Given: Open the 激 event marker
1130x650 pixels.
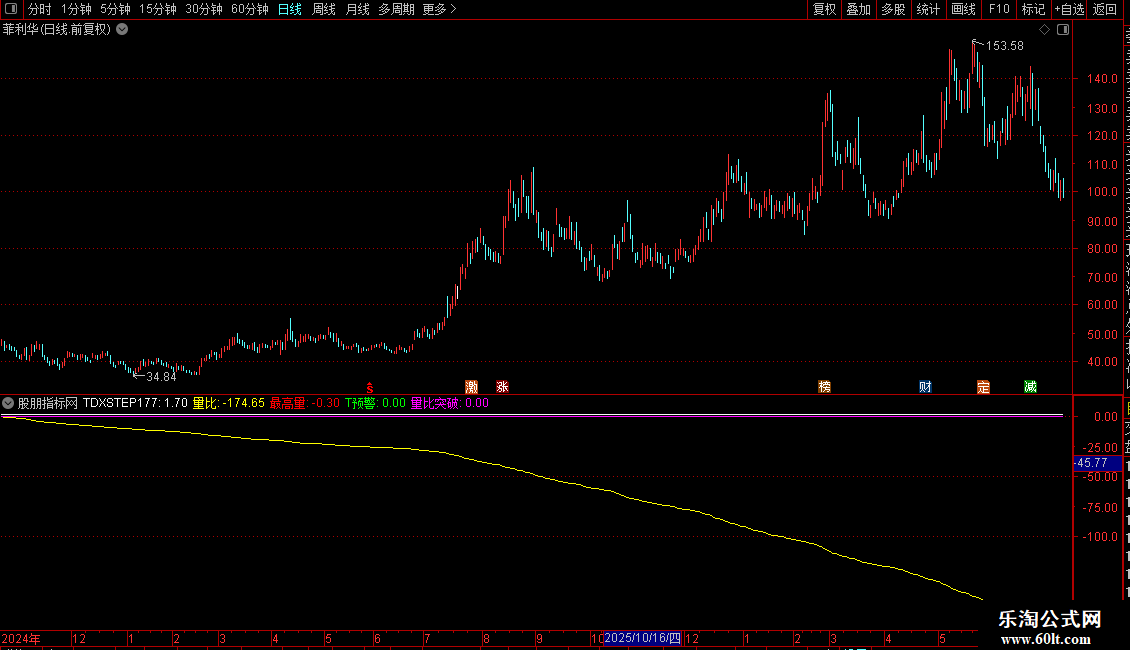Looking at the screenshot, I should coord(471,387).
